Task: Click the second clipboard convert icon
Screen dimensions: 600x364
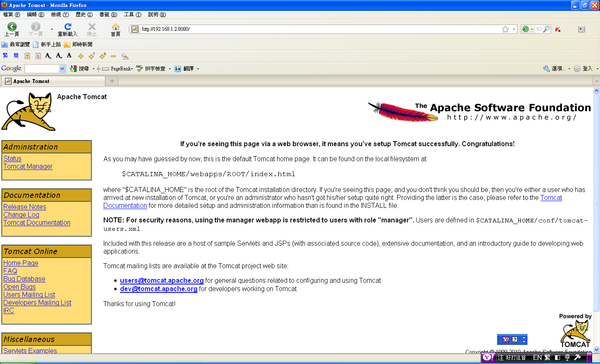Action: pyautogui.click(x=38, y=56)
